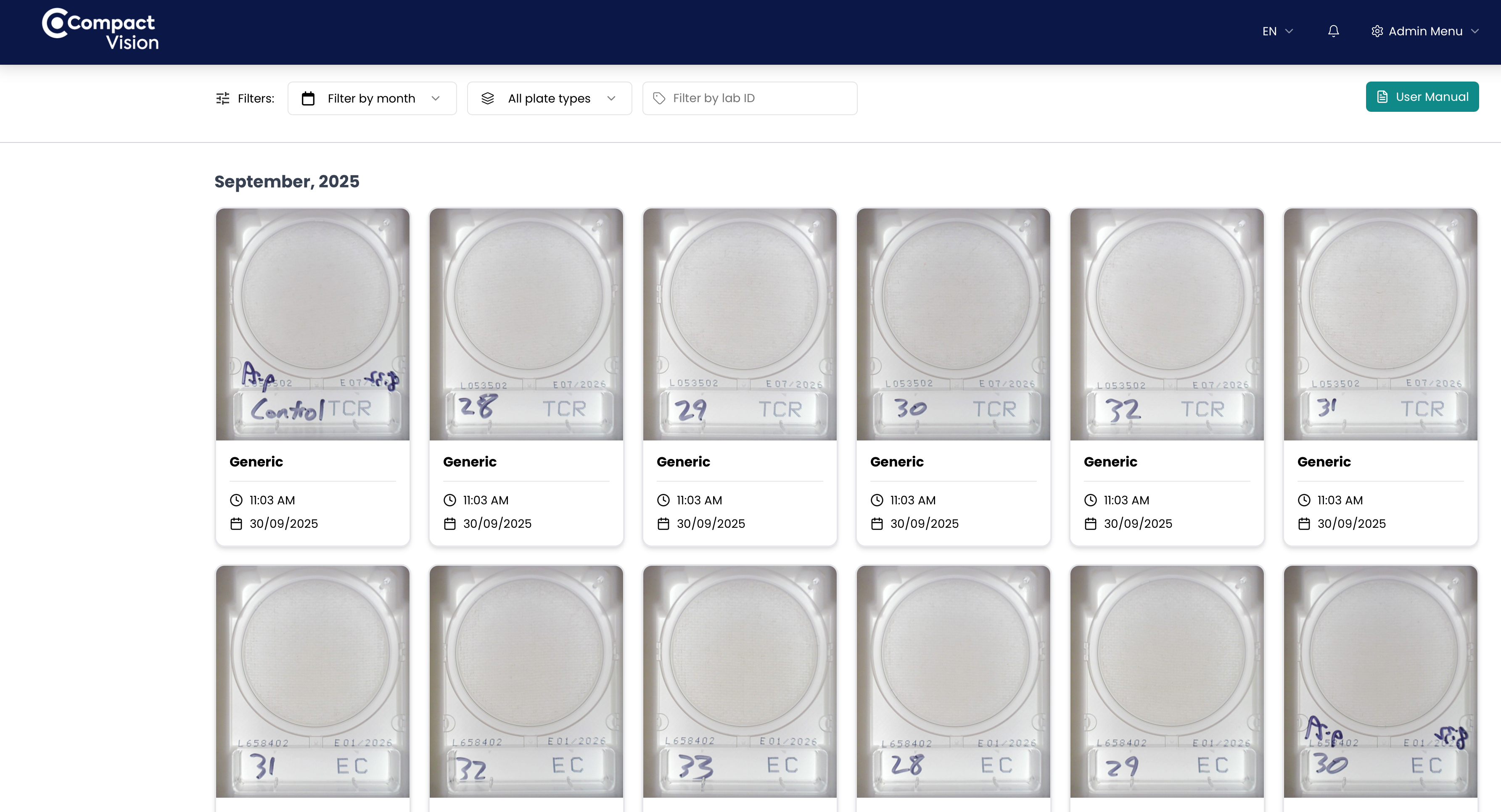Image resolution: width=1501 pixels, height=812 pixels.
Task: Click the calendar icon in month filter
Action: [x=308, y=98]
